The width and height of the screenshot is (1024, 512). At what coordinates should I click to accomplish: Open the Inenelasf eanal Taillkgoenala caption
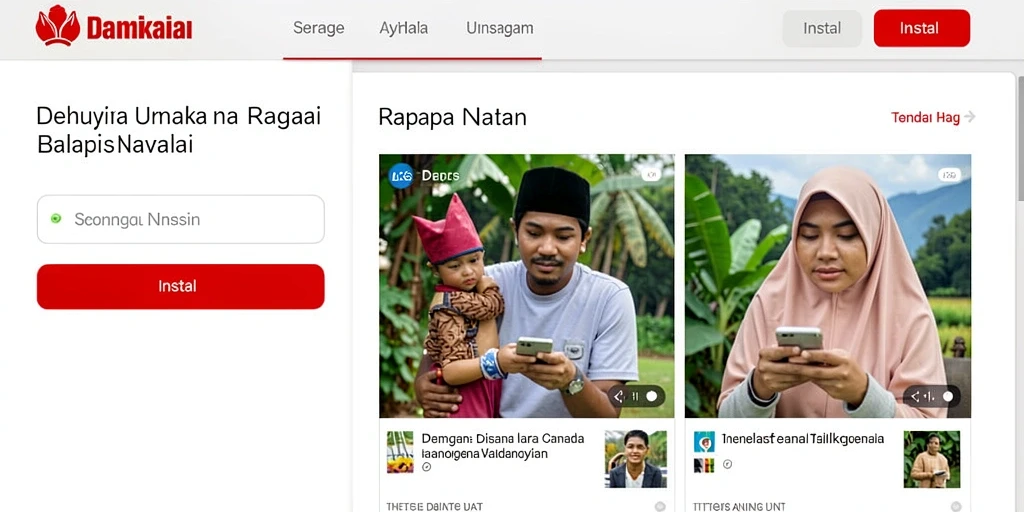point(803,438)
